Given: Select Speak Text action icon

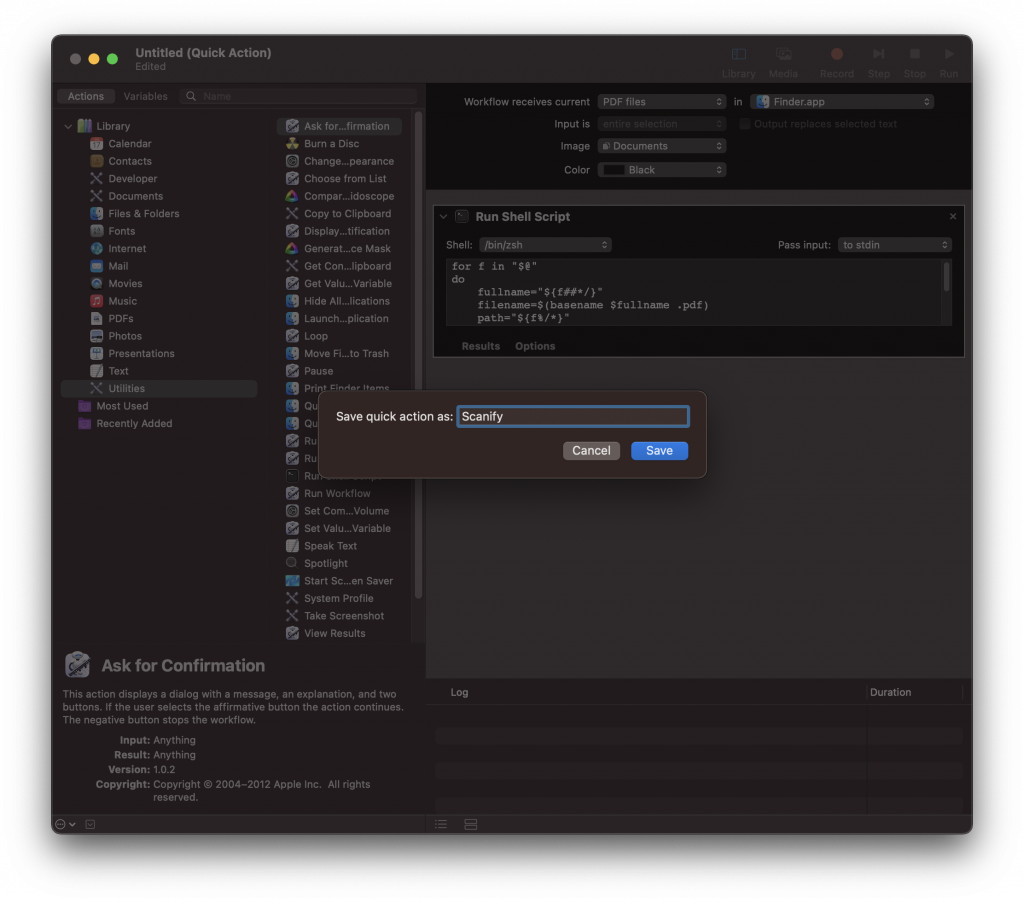Looking at the screenshot, I should tap(292, 546).
